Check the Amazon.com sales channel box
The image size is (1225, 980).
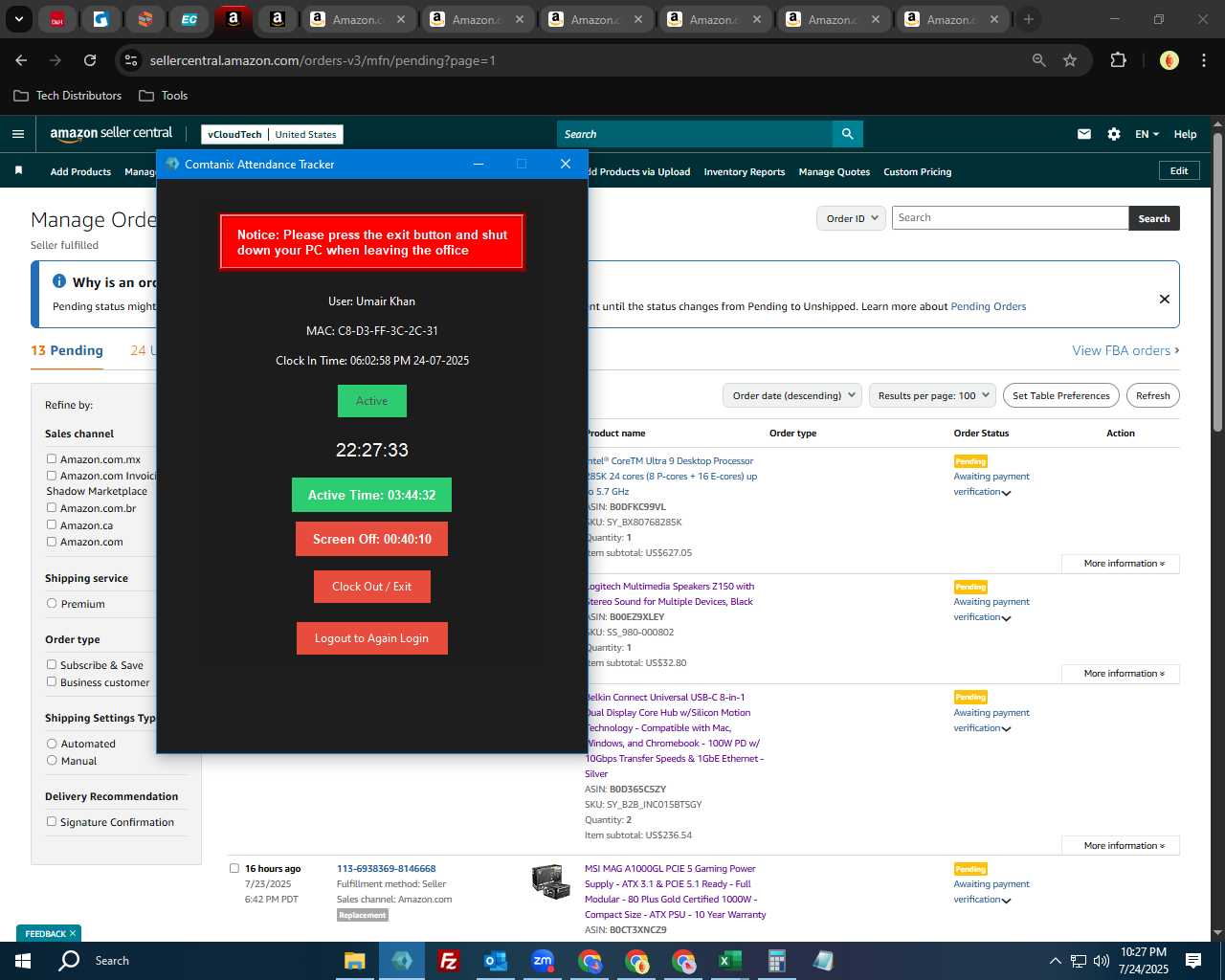point(52,542)
